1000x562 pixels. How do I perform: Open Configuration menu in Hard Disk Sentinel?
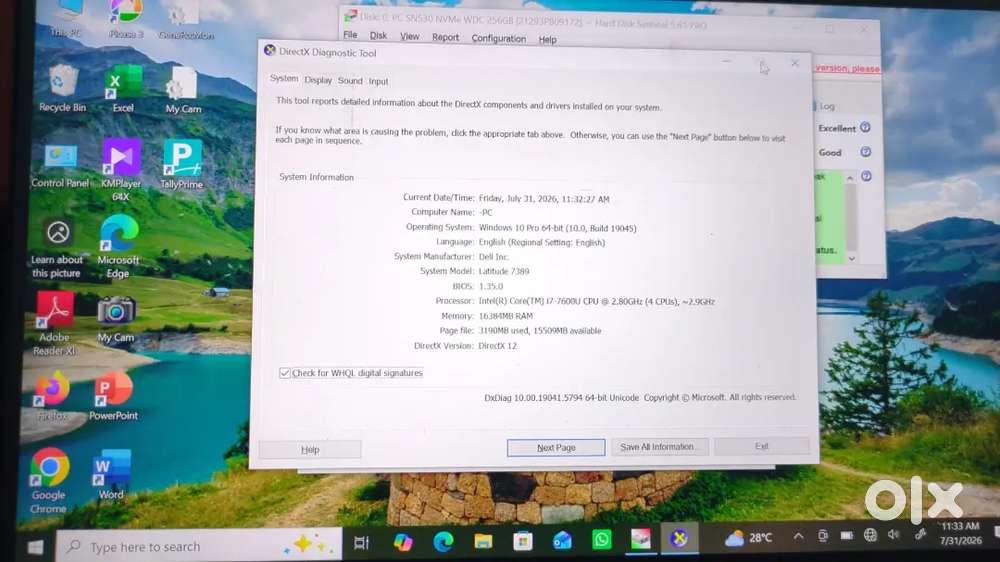(x=499, y=38)
